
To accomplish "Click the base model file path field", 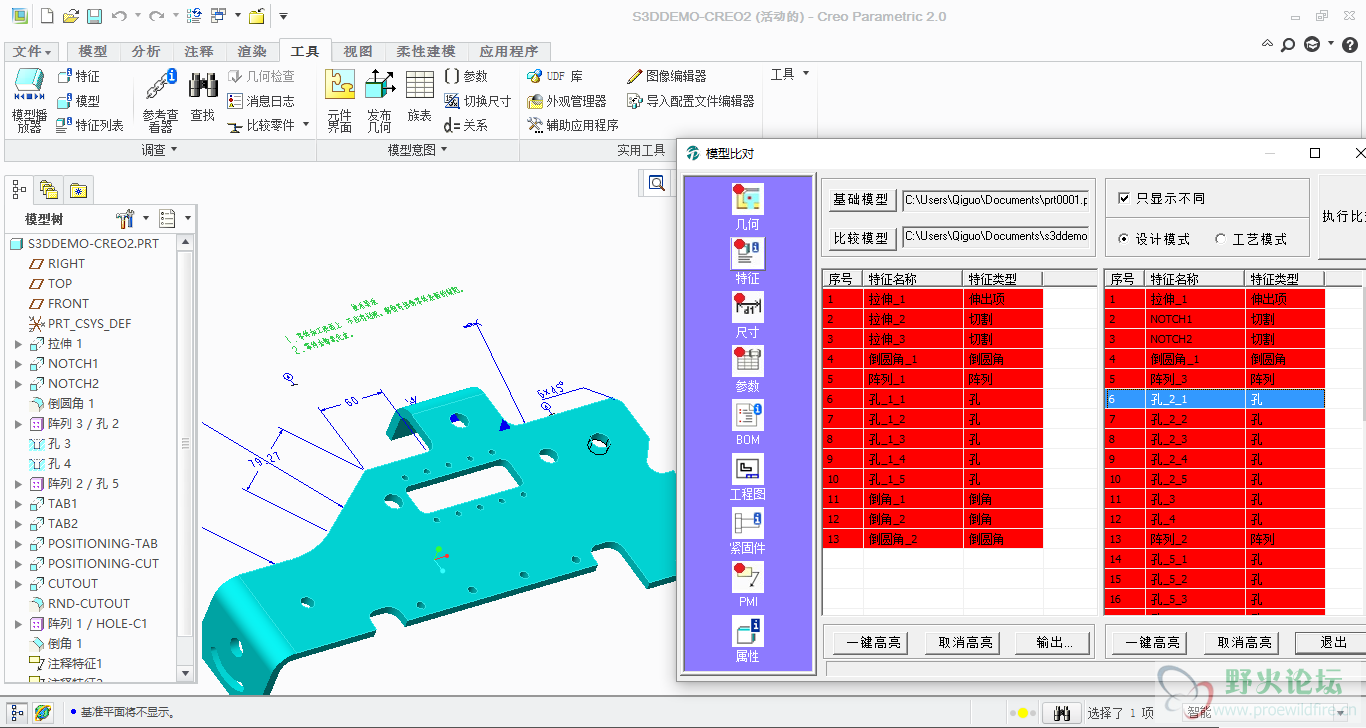I will tap(995, 200).
